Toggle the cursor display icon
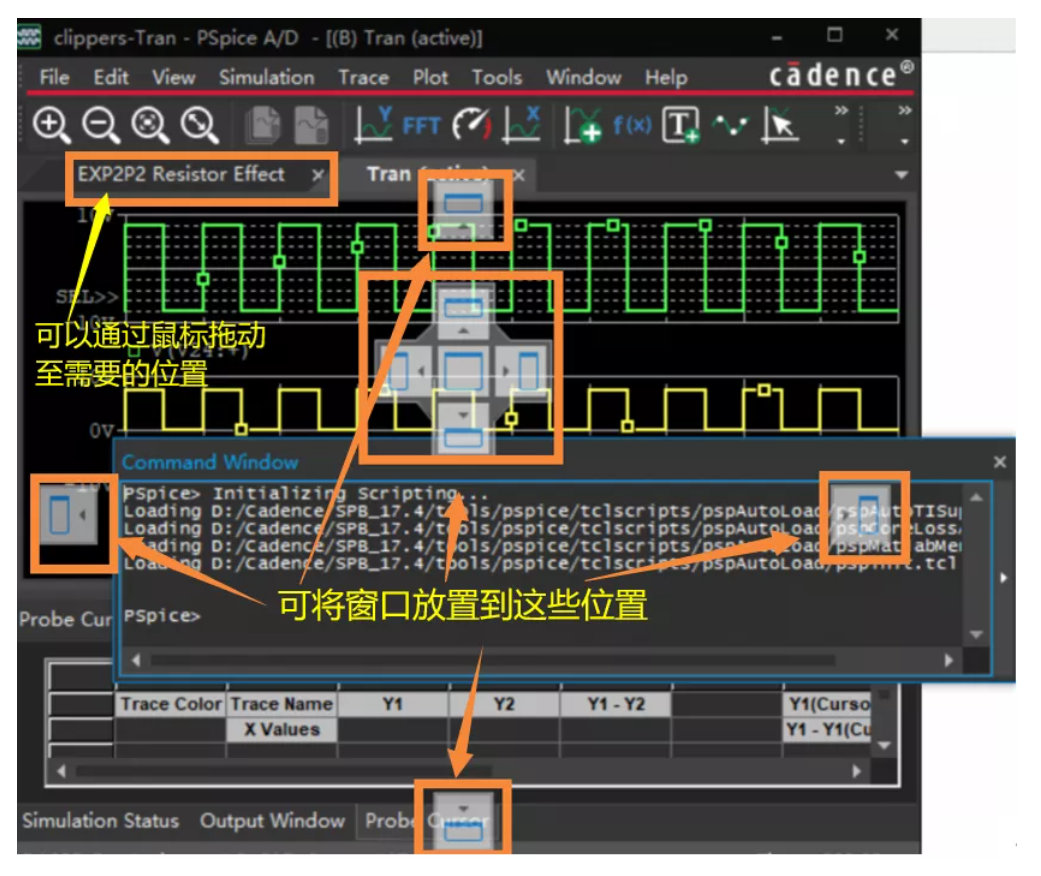 780,125
